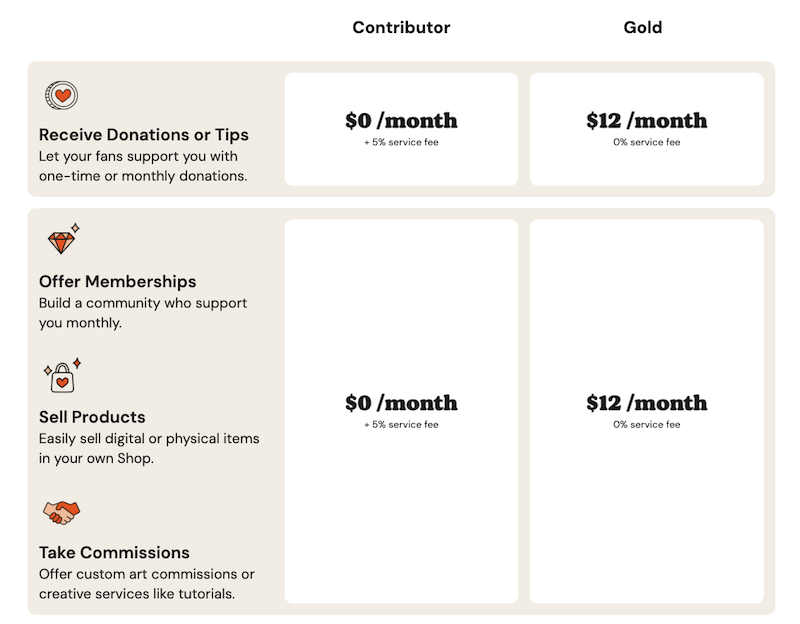This screenshot has width=800, height=624.
Task: Open the Sell Products heading
Action: pyautogui.click(x=92, y=417)
